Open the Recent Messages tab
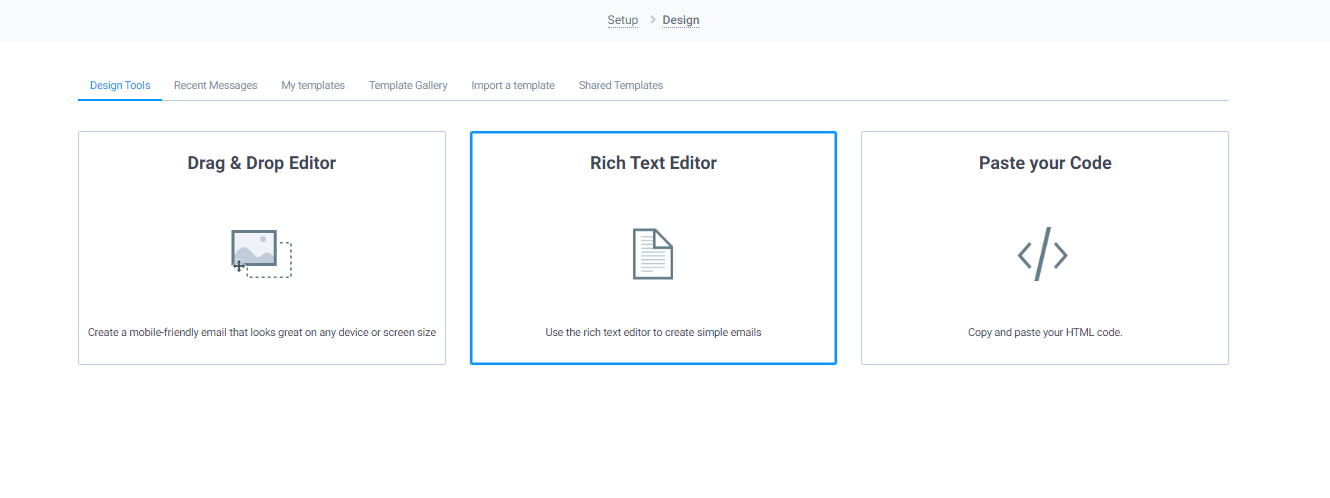The image size is (1330, 498). 215,86
